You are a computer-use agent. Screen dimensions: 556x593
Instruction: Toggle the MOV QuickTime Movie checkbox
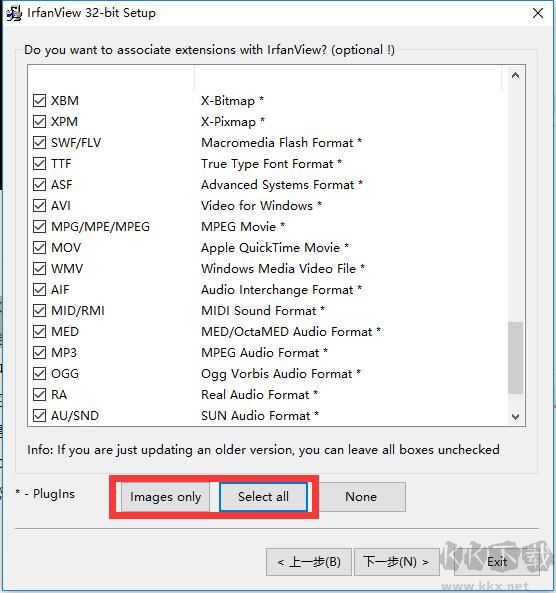point(39,248)
